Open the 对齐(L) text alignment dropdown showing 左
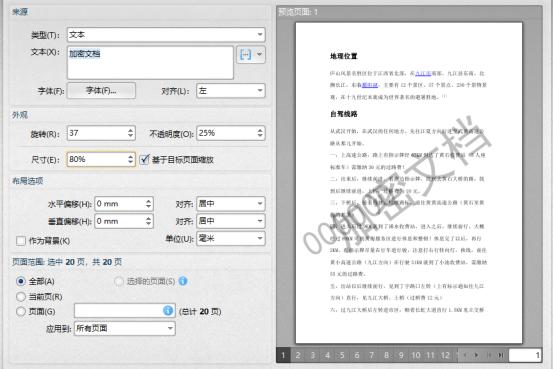Image resolution: width=554 pixels, height=369 pixels. (x=231, y=91)
